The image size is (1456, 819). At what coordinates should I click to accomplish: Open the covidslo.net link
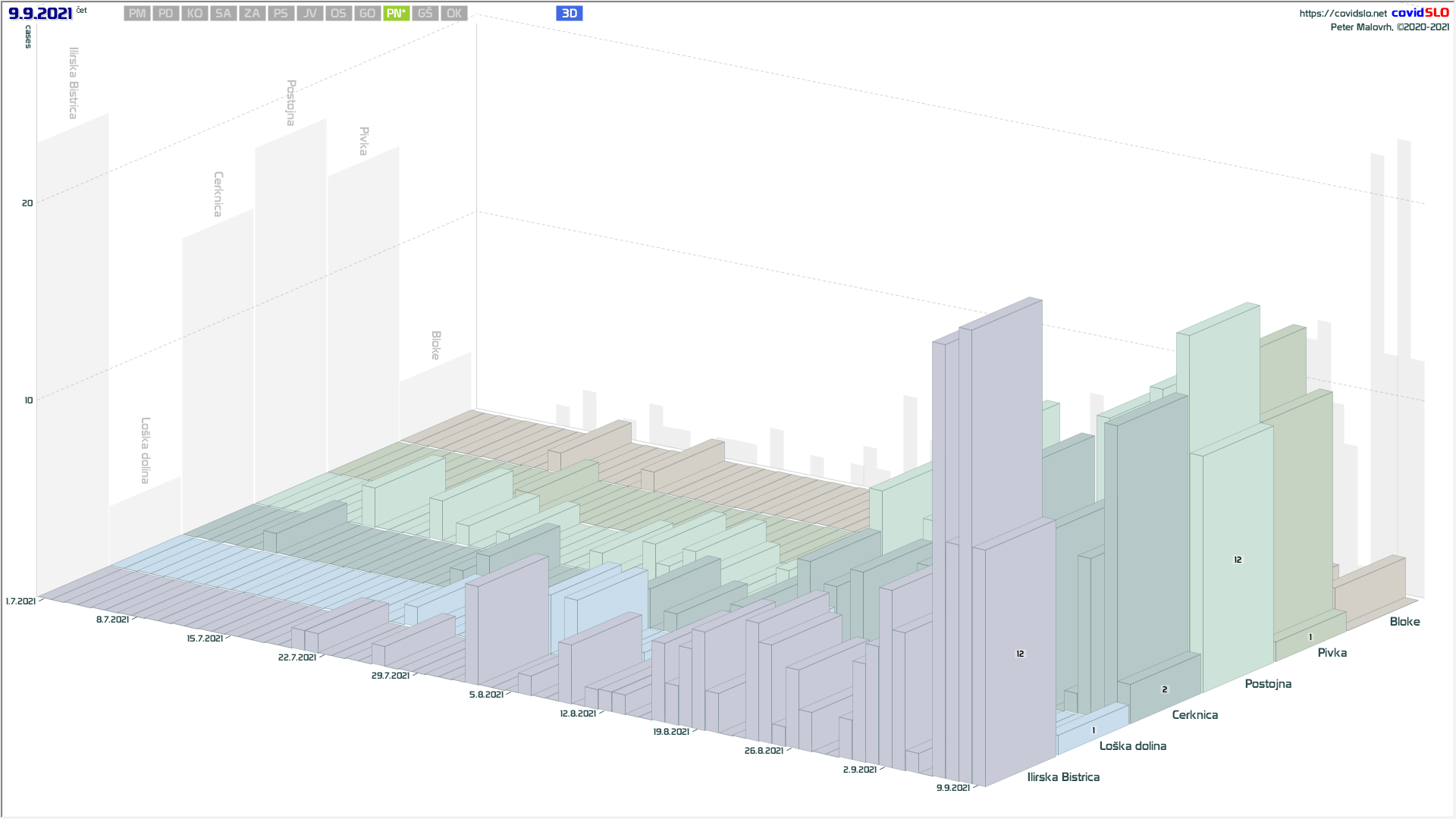tap(1342, 14)
